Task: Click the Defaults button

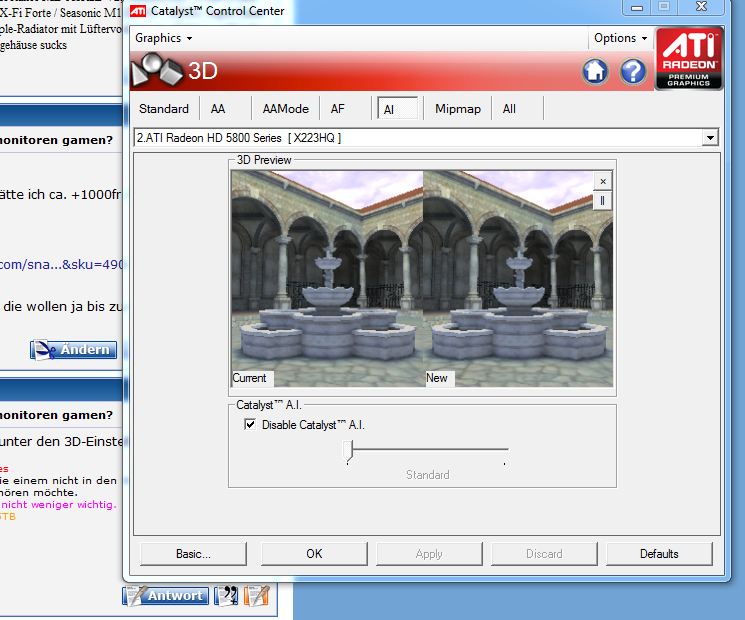Action: pos(659,554)
